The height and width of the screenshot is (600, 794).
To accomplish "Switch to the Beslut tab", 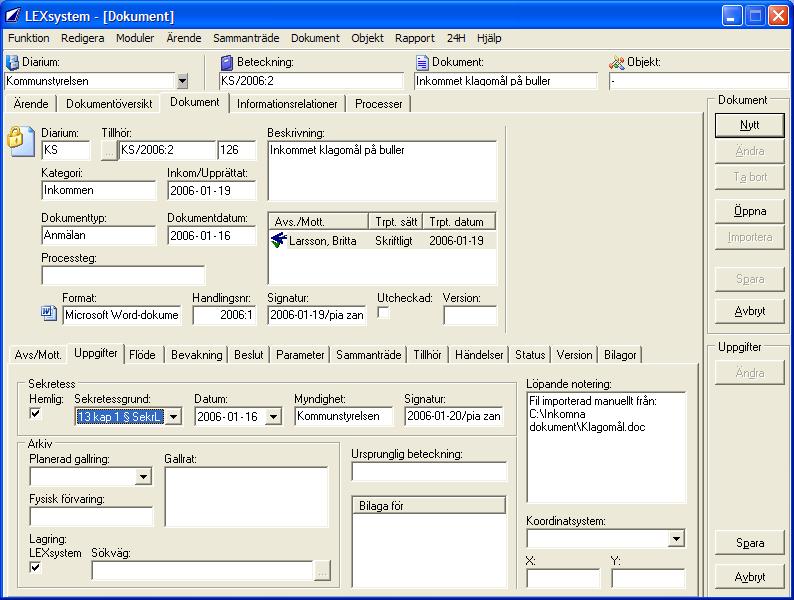I will pyautogui.click(x=249, y=355).
